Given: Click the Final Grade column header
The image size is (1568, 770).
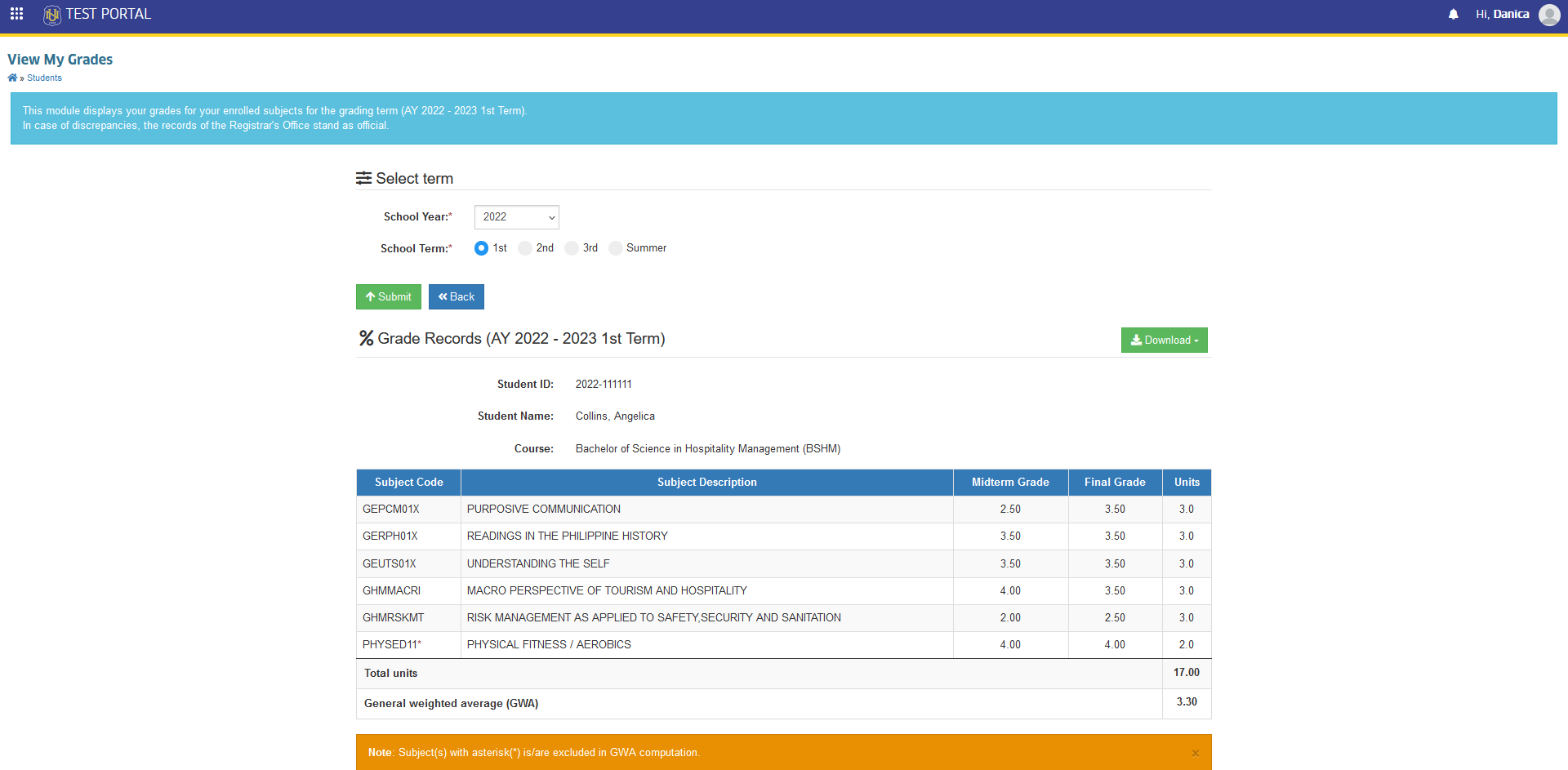Looking at the screenshot, I should coord(1115,483).
